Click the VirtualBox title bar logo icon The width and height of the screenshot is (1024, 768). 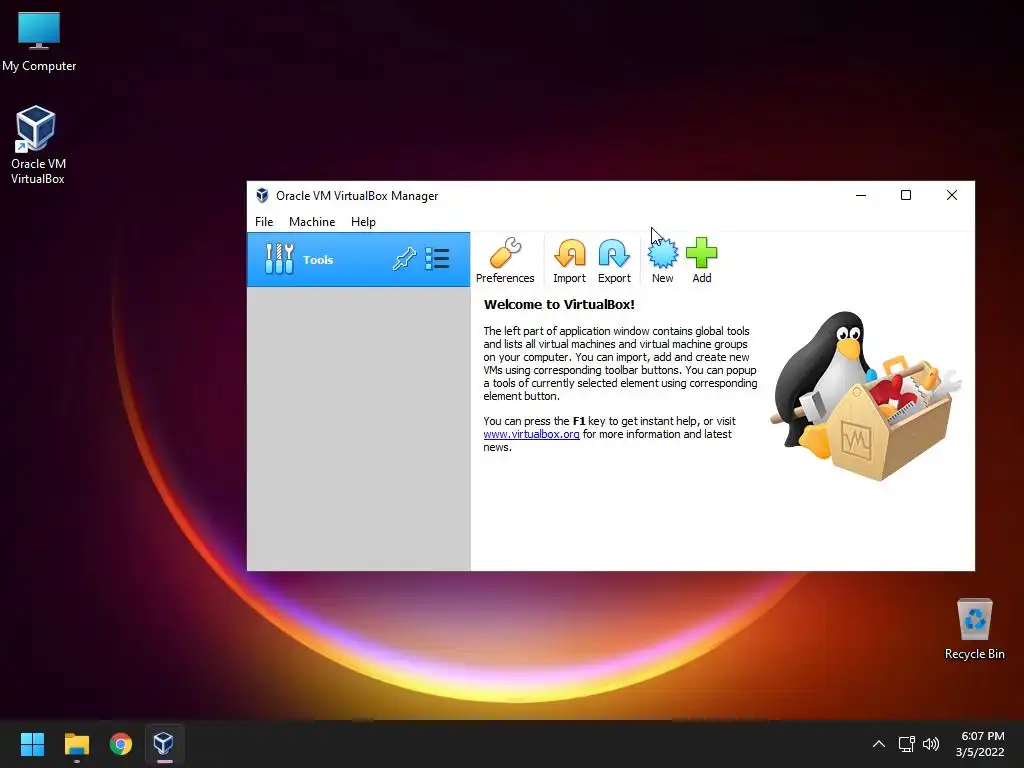262,195
